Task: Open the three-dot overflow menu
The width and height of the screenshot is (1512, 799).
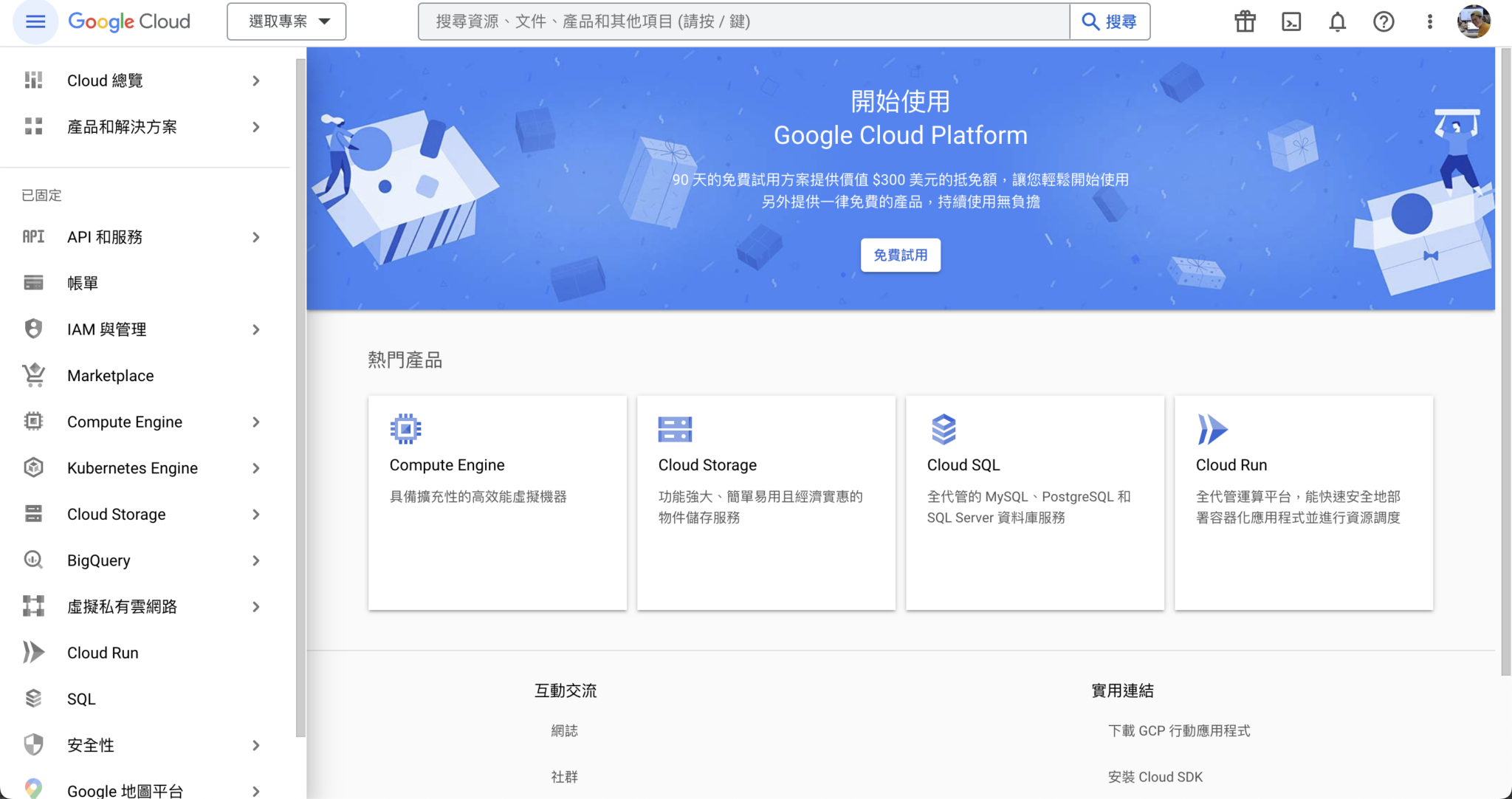Action: pos(1429,21)
